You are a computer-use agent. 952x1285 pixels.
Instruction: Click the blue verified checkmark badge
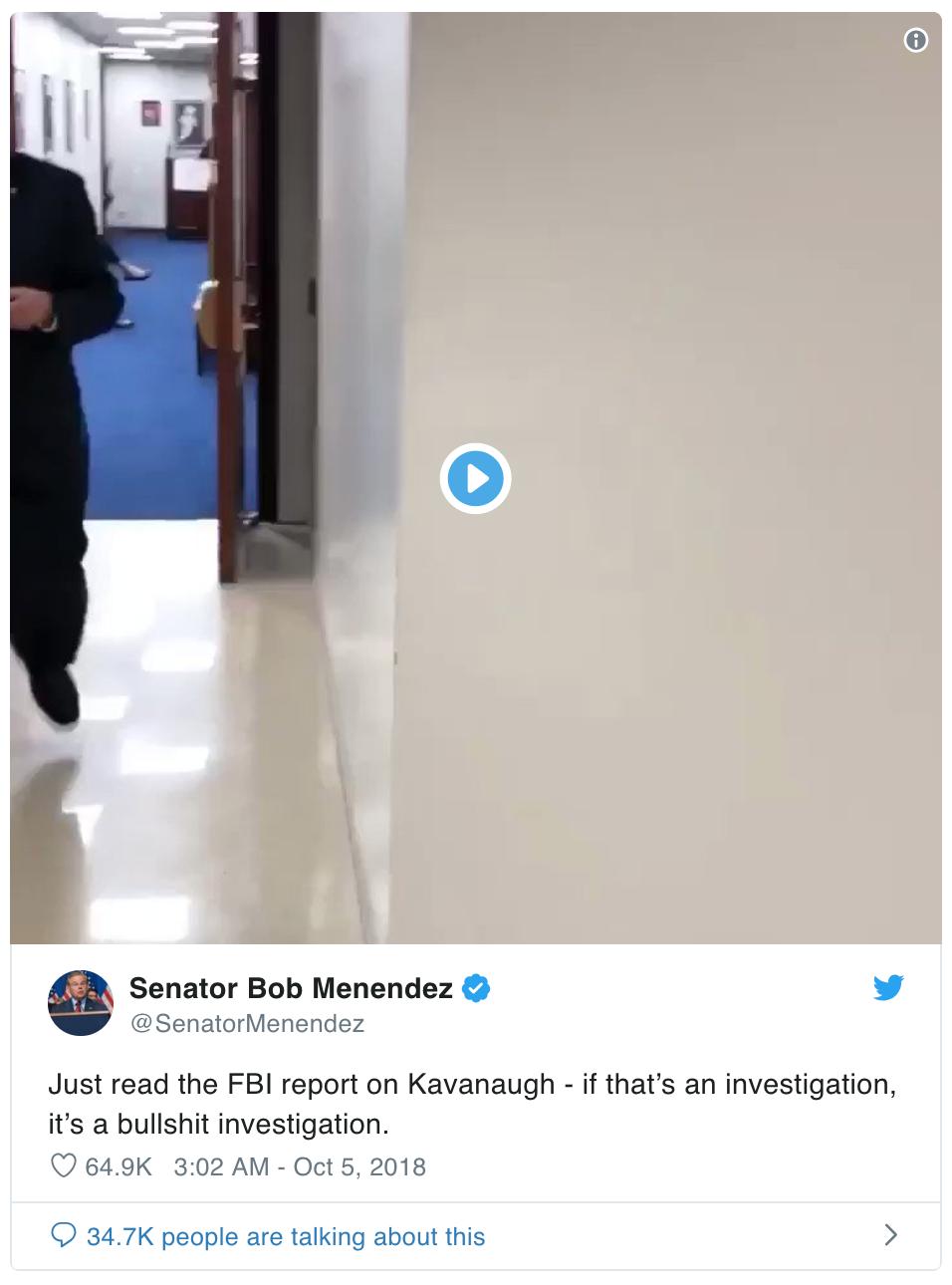point(477,988)
